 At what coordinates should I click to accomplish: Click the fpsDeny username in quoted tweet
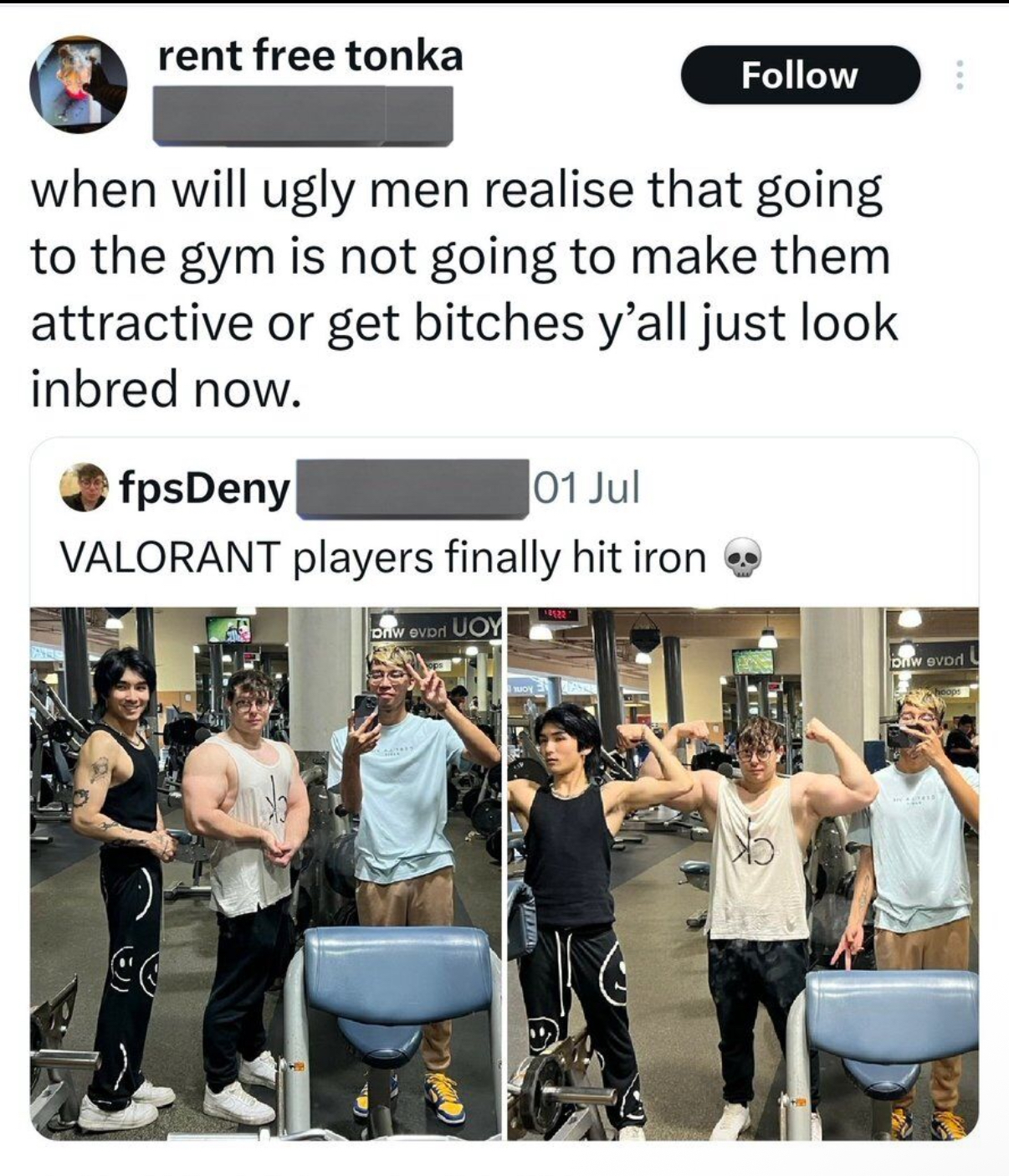[x=205, y=487]
